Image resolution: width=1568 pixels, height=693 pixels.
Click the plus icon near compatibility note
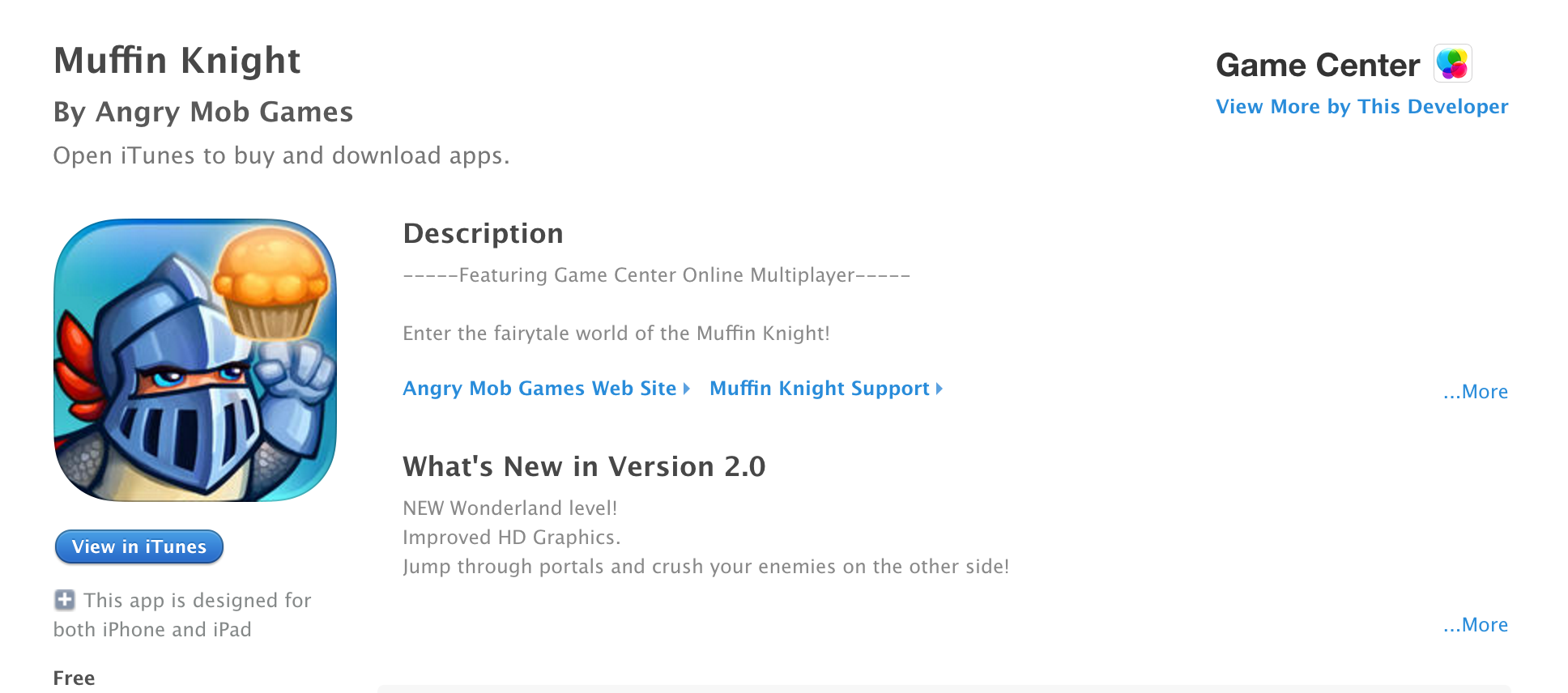coord(64,600)
